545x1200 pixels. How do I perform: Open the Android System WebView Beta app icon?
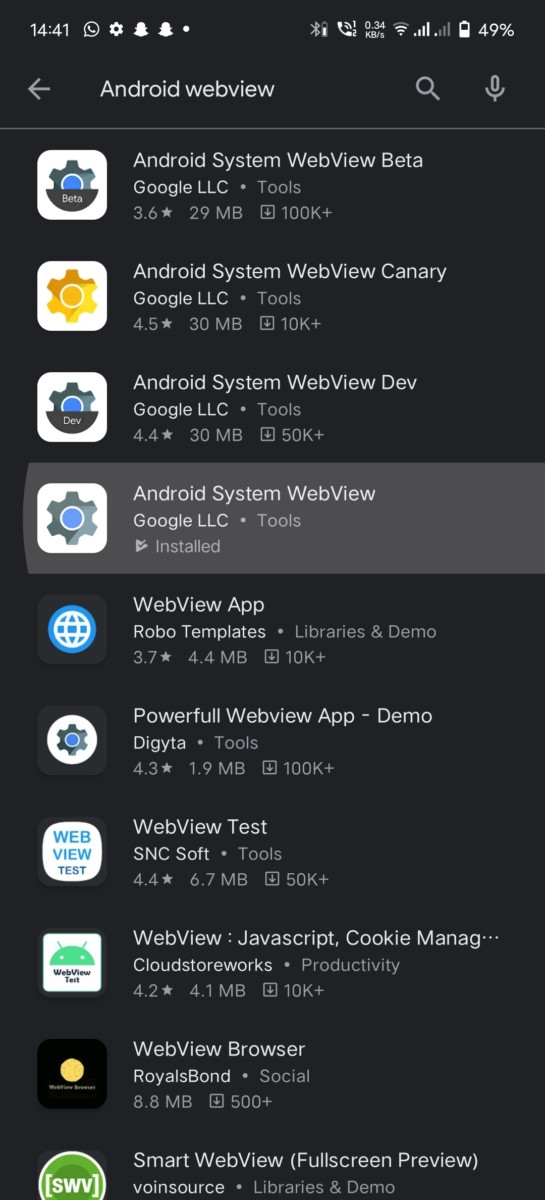pos(72,185)
